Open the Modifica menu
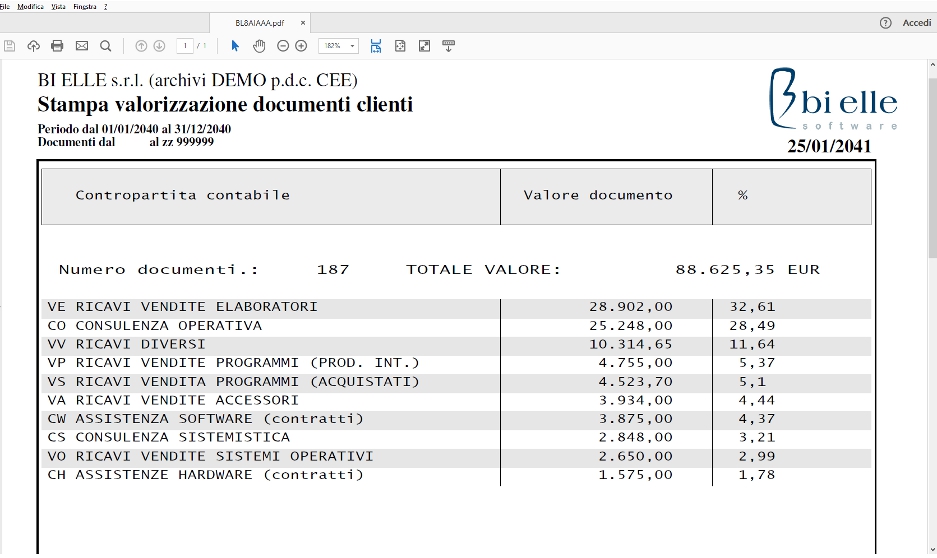The image size is (937, 558). coord(30,7)
